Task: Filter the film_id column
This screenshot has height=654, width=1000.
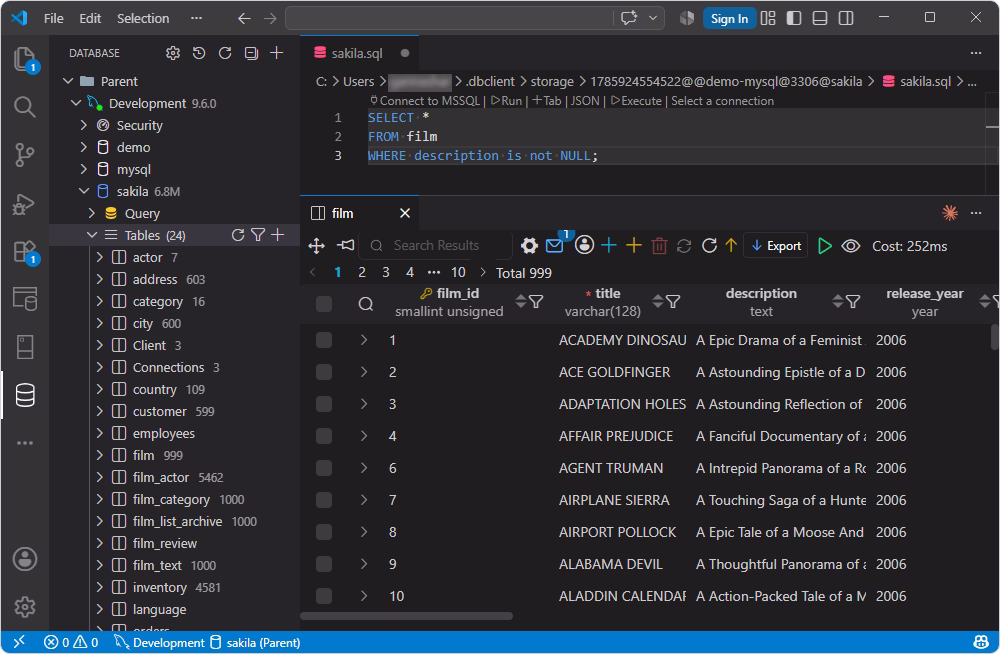Action: pos(536,302)
